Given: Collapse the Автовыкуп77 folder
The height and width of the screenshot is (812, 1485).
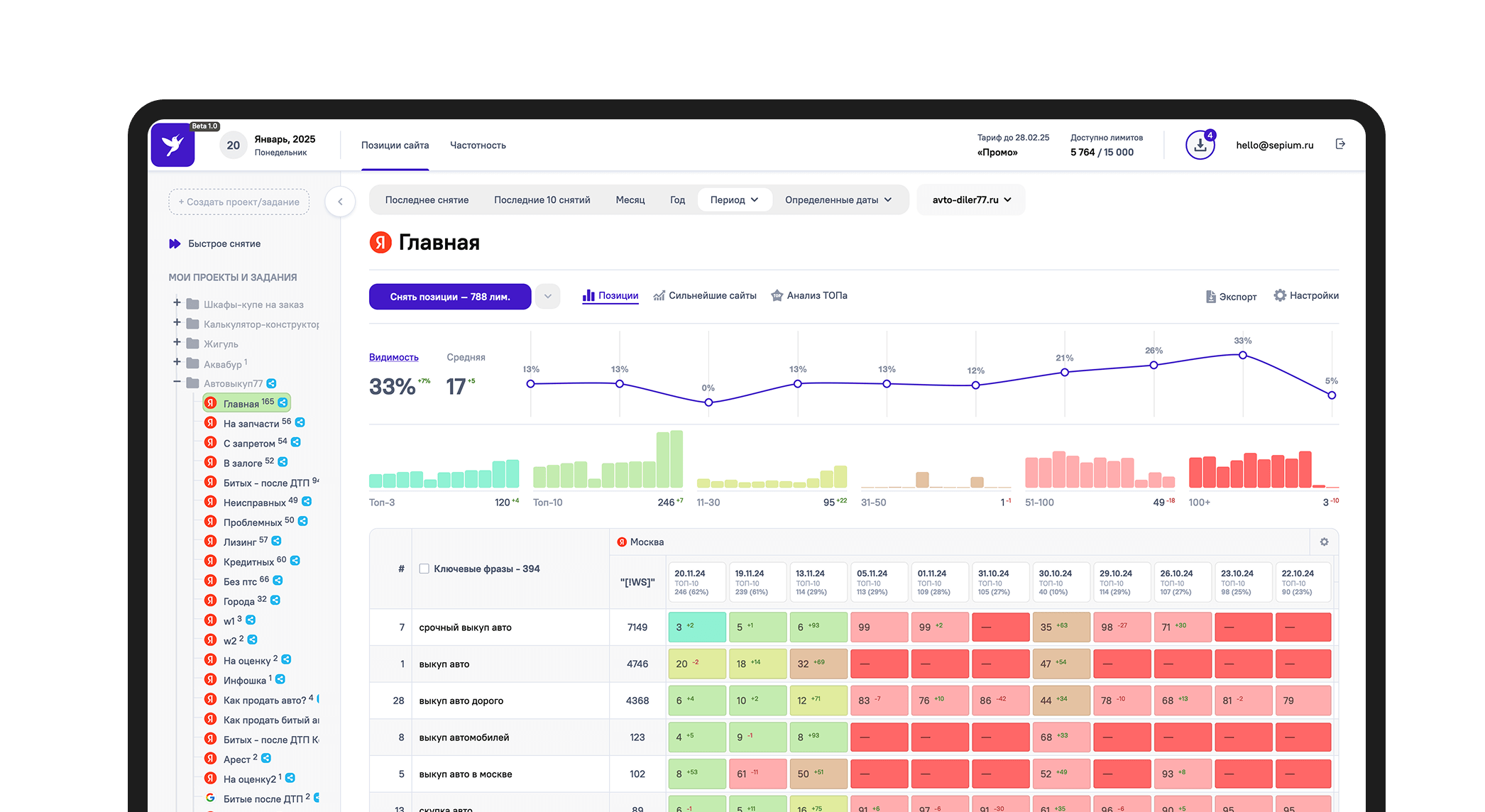Looking at the screenshot, I should [x=177, y=382].
